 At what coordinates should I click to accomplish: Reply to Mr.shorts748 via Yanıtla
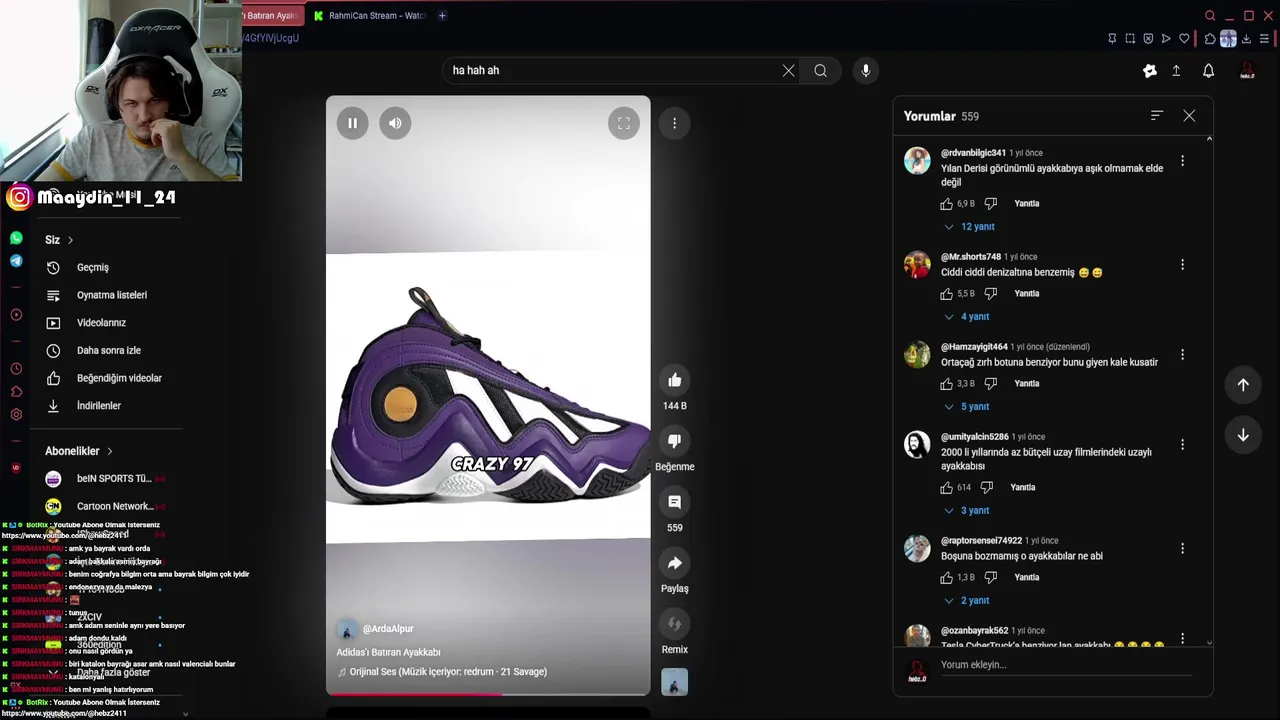click(x=1027, y=293)
